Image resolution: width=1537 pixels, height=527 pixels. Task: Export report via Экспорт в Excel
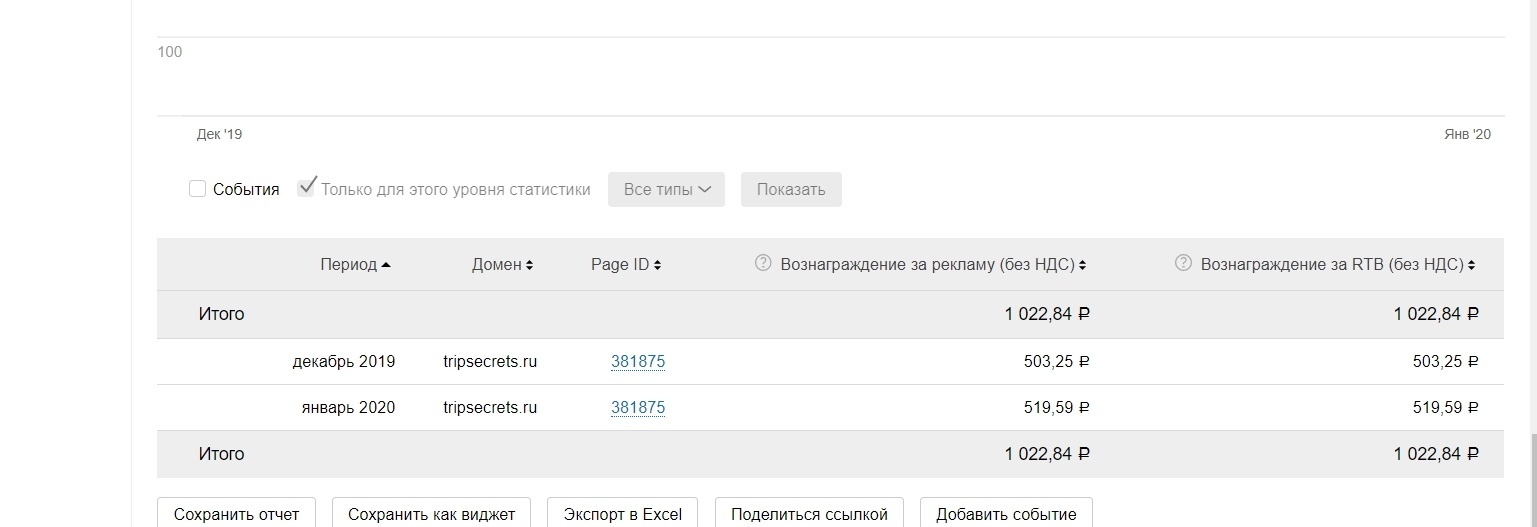point(622,514)
